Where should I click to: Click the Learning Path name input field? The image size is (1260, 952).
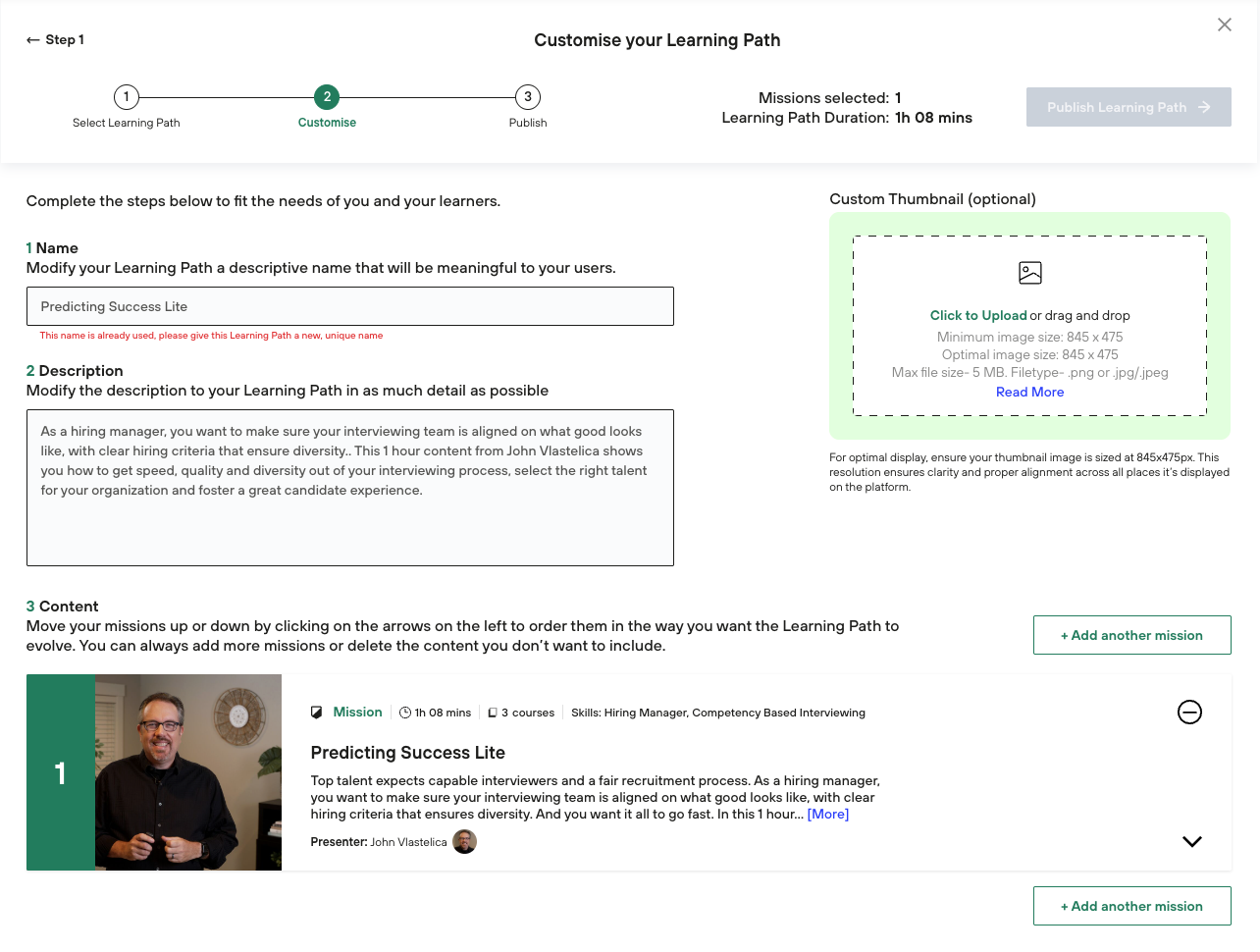tap(350, 306)
